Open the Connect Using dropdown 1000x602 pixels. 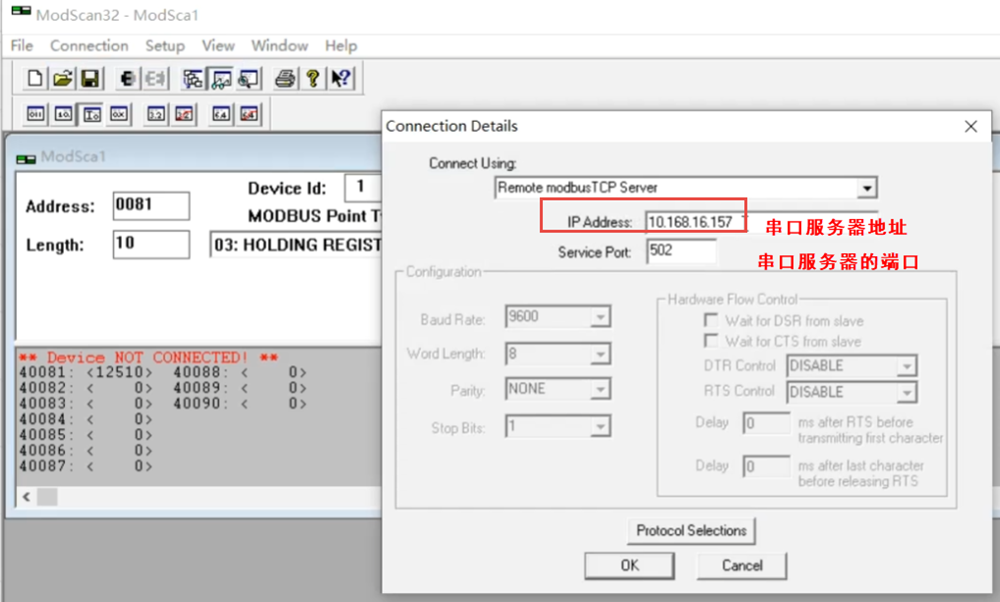point(866,188)
